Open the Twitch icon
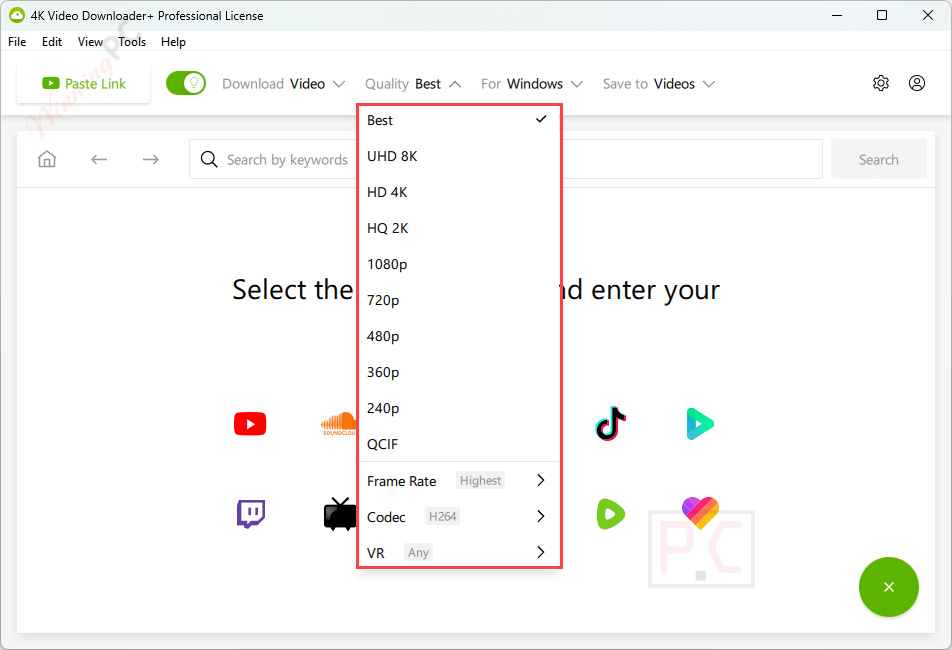 [249, 513]
